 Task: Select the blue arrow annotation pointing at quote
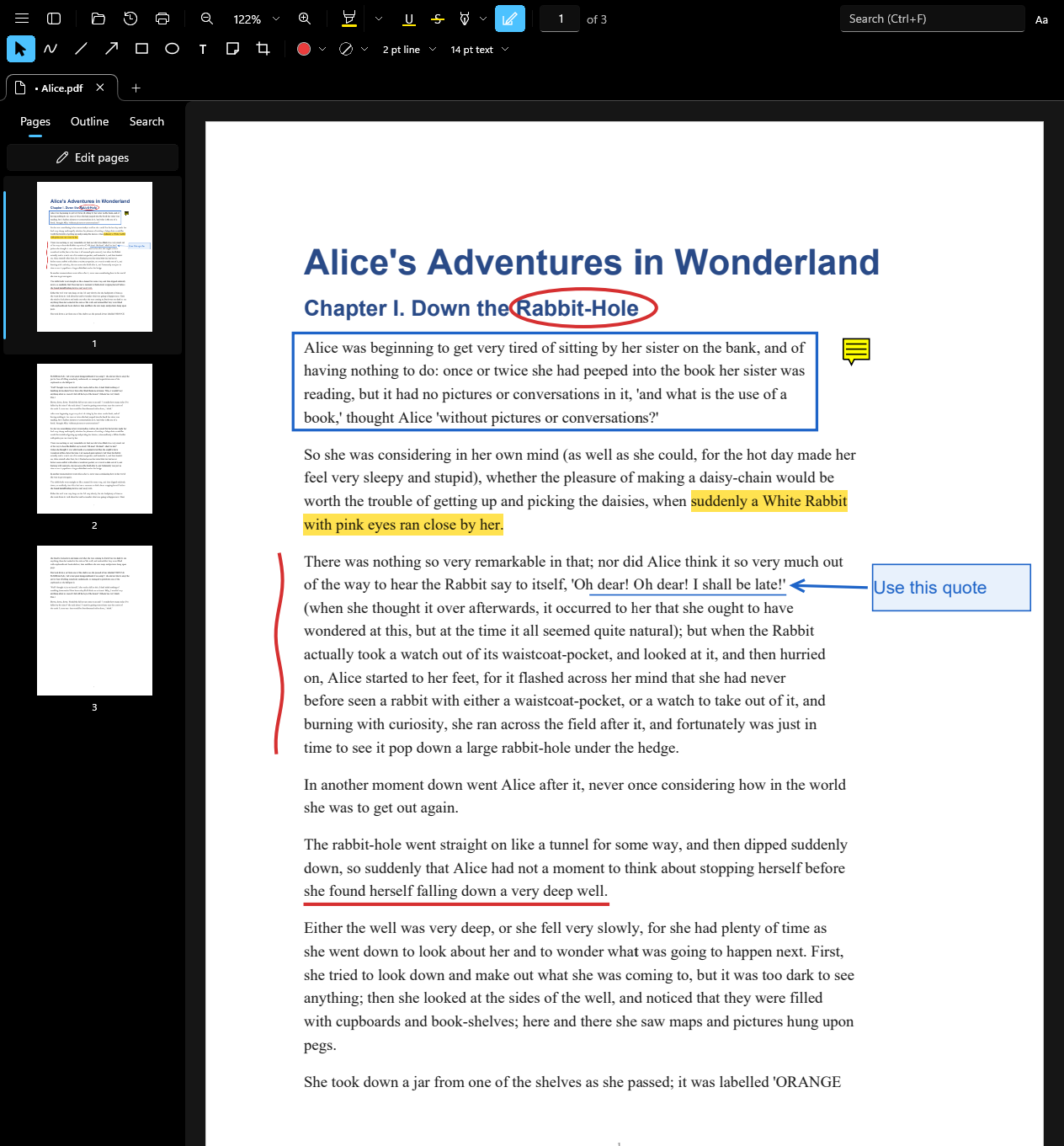829,586
